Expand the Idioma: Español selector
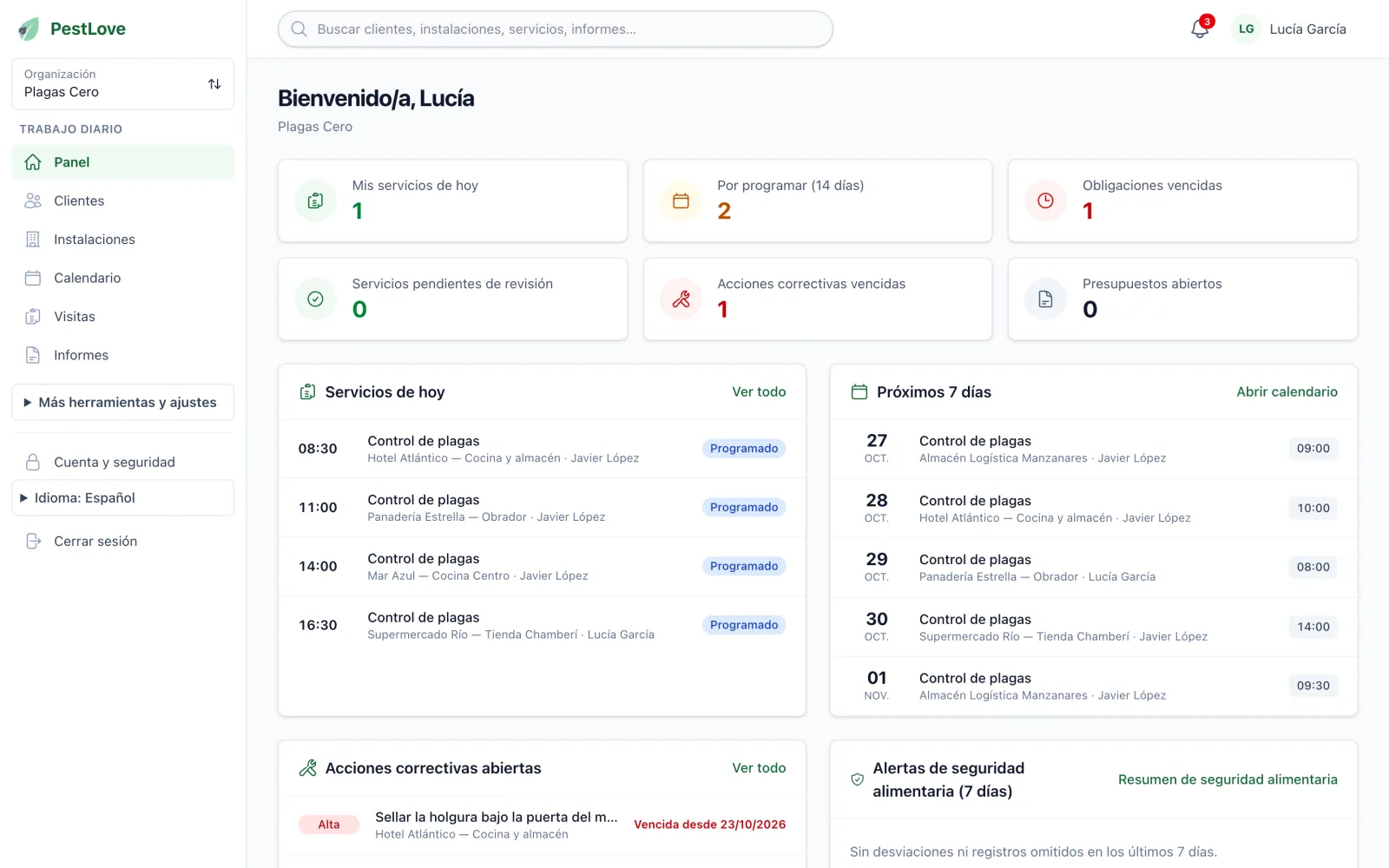1389x868 pixels. coord(122,498)
